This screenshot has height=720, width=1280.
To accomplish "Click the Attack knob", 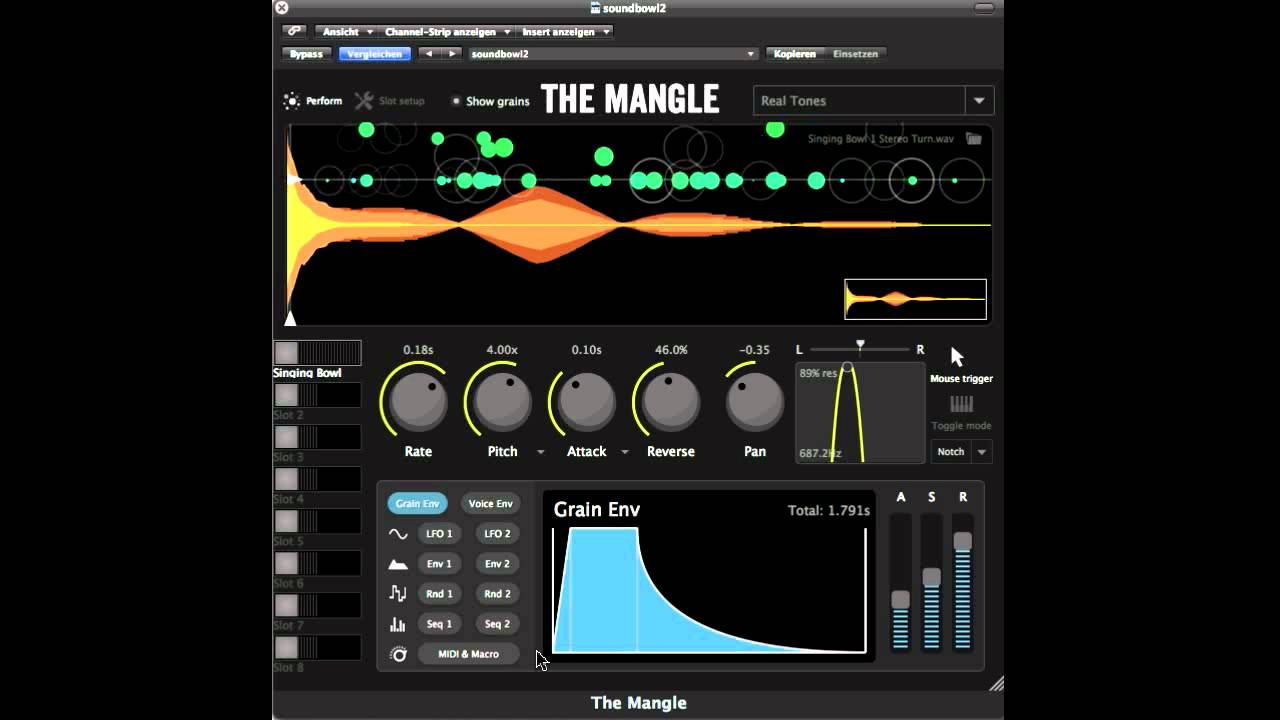I will tap(586, 400).
